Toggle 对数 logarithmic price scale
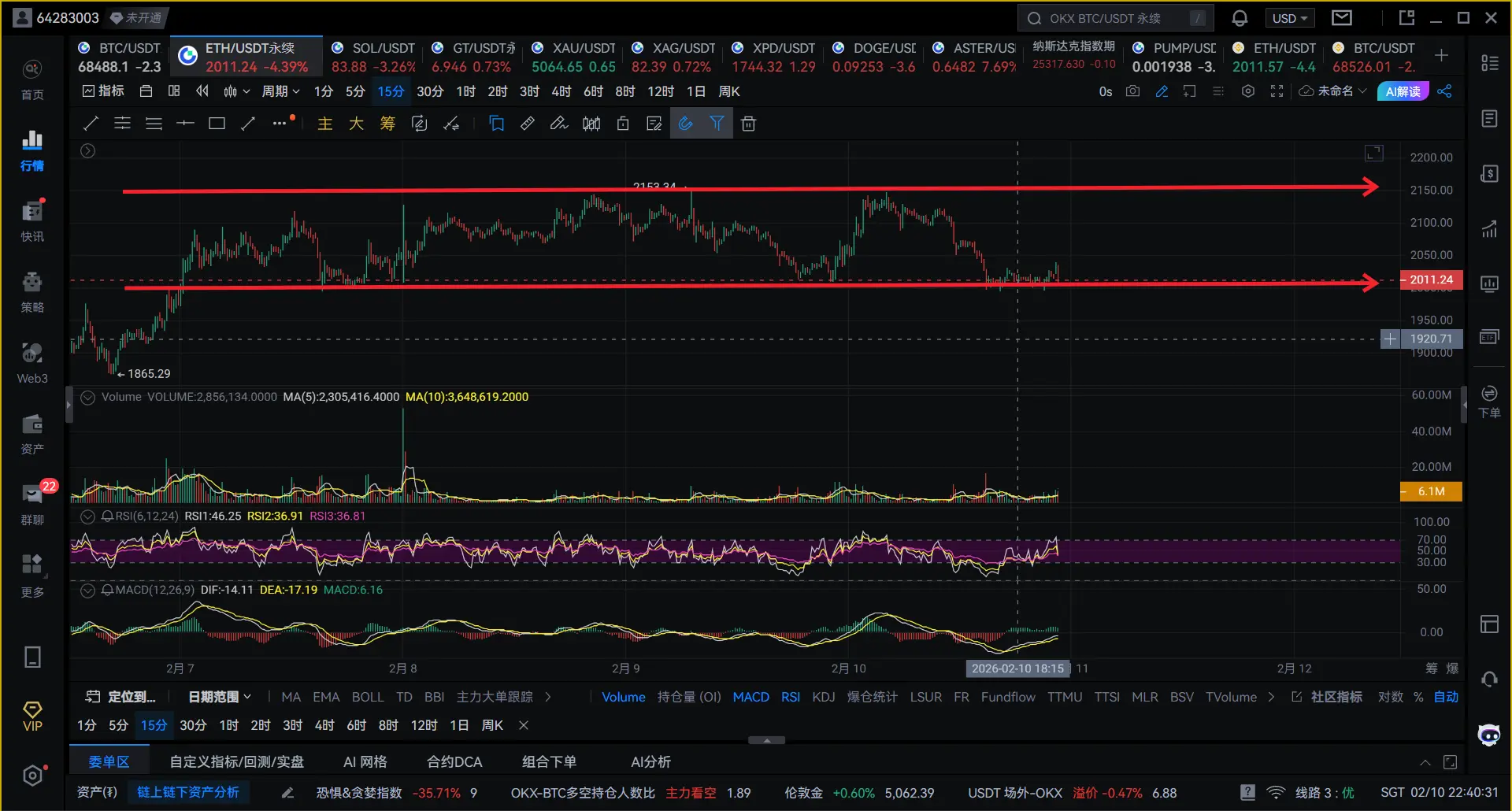This screenshot has width=1512, height=811. coord(1390,697)
